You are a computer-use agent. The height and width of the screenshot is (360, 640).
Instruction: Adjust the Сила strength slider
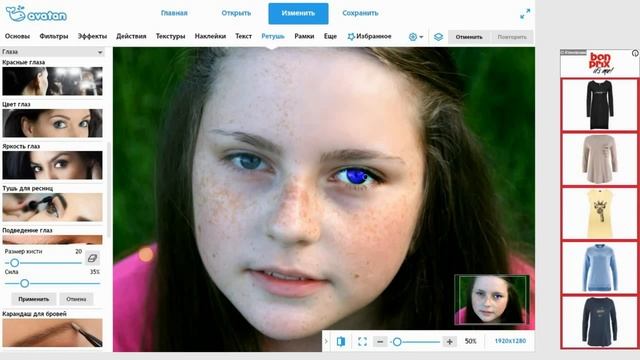[52, 283]
